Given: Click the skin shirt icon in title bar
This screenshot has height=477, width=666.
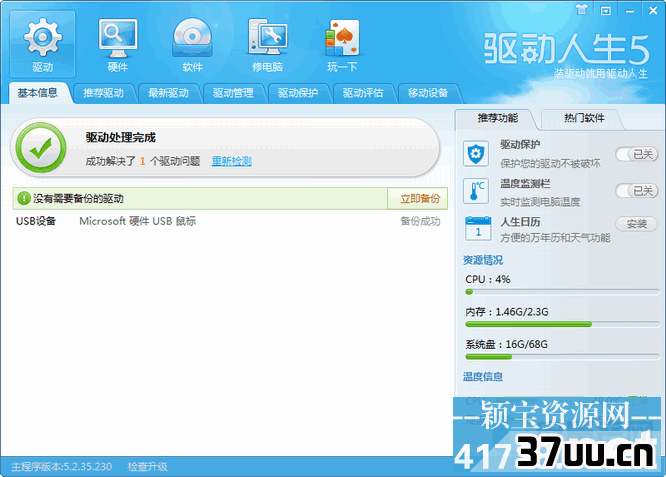Looking at the screenshot, I should tap(581, 9).
